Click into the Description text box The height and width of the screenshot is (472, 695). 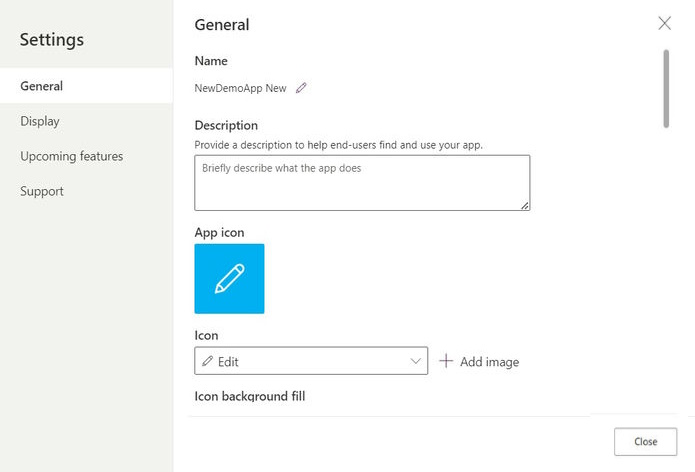point(361,182)
